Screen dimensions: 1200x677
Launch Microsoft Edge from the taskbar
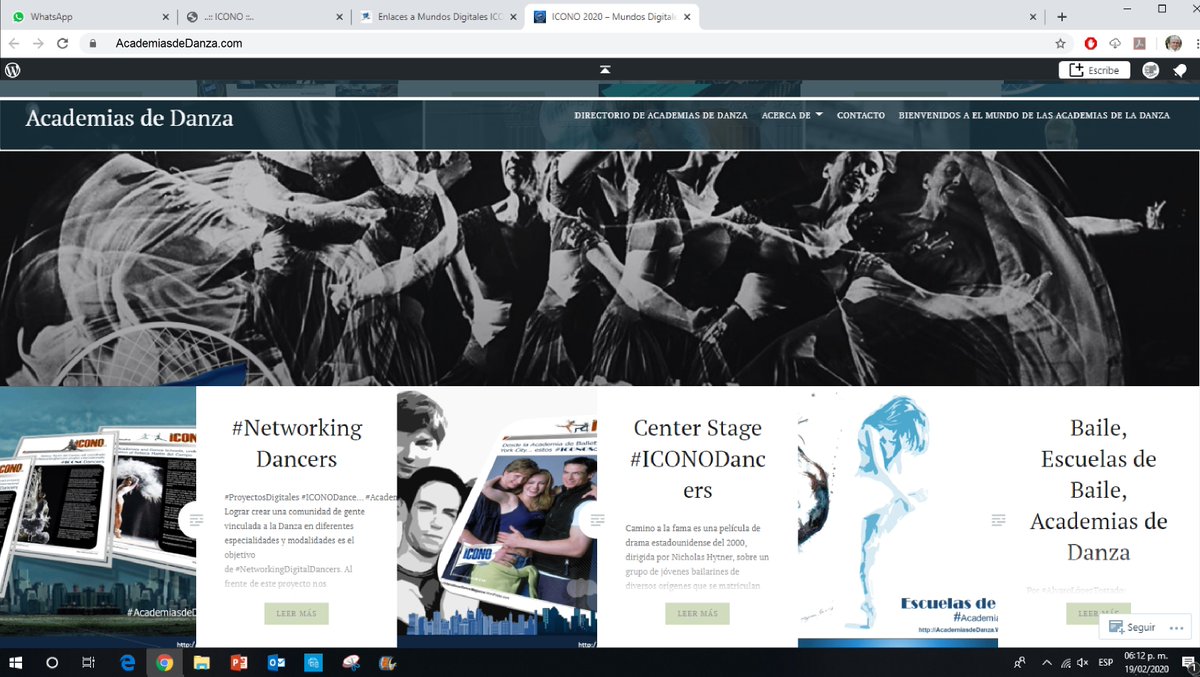(127, 662)
